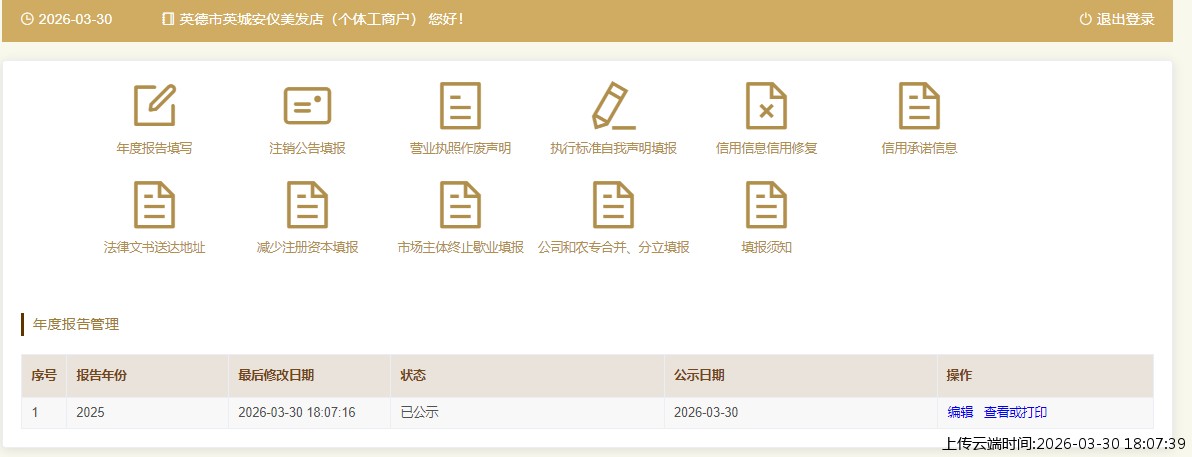
Task: Open the 信用信息信用修复 document-x icon
Action: point(766,105)
